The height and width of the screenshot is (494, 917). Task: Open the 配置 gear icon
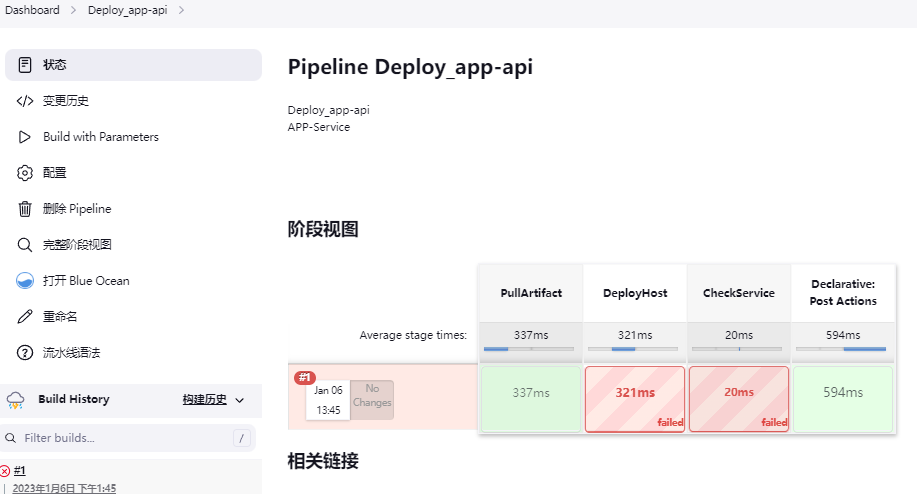point(25,173)
